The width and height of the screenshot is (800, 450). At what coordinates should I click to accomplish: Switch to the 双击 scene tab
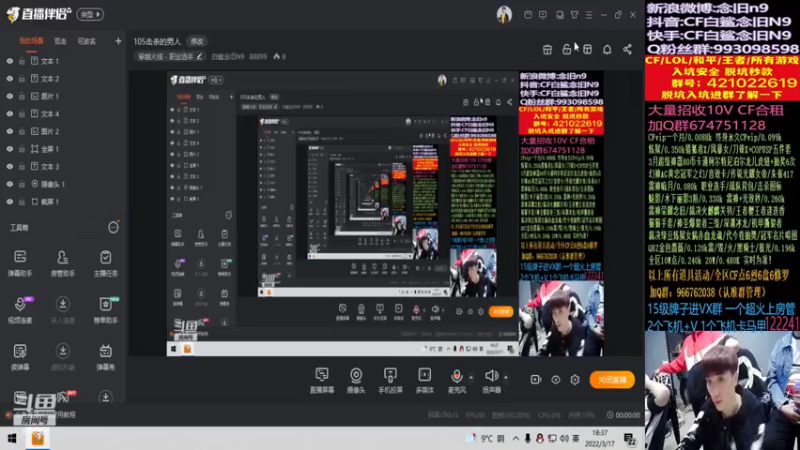pos(60,41)
